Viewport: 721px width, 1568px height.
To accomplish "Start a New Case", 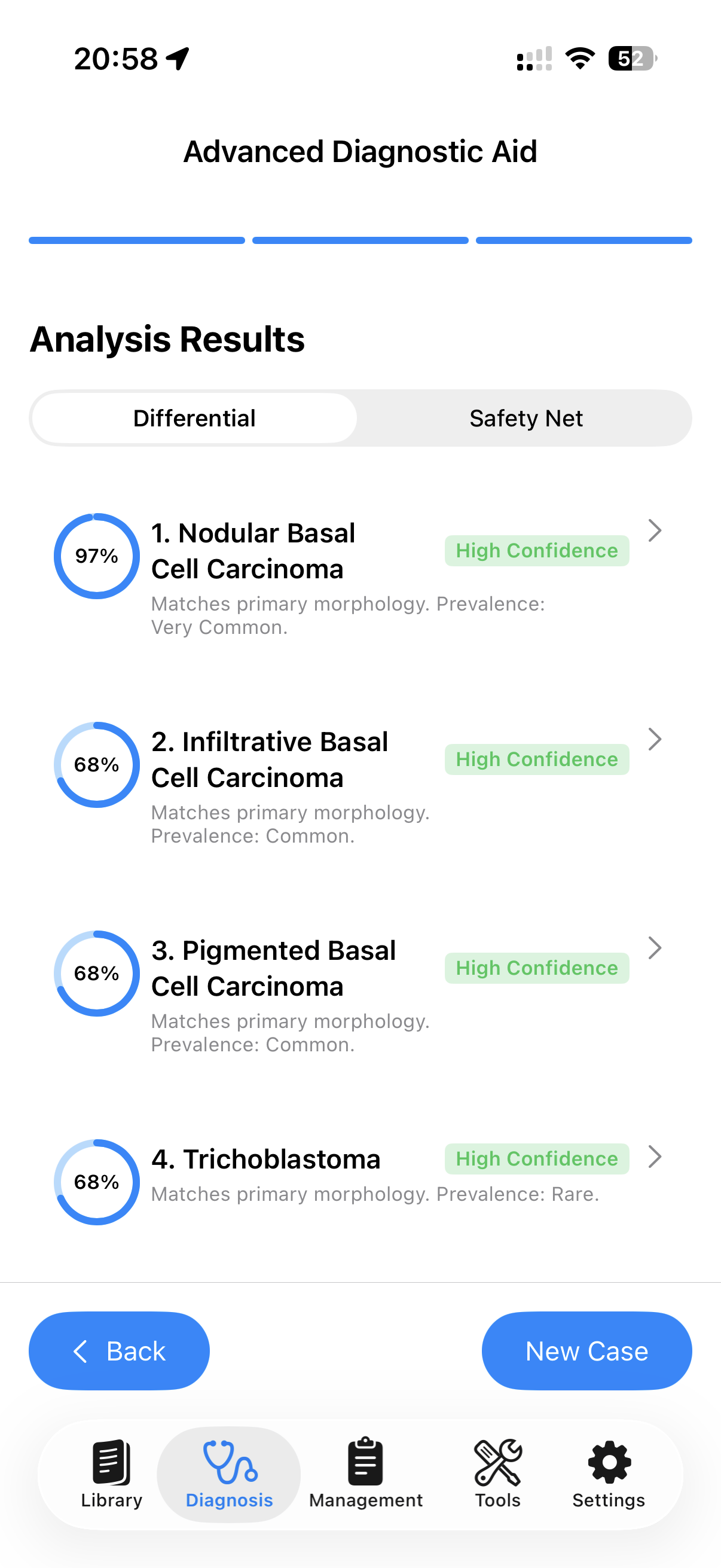I will (x=586, y=1352).
